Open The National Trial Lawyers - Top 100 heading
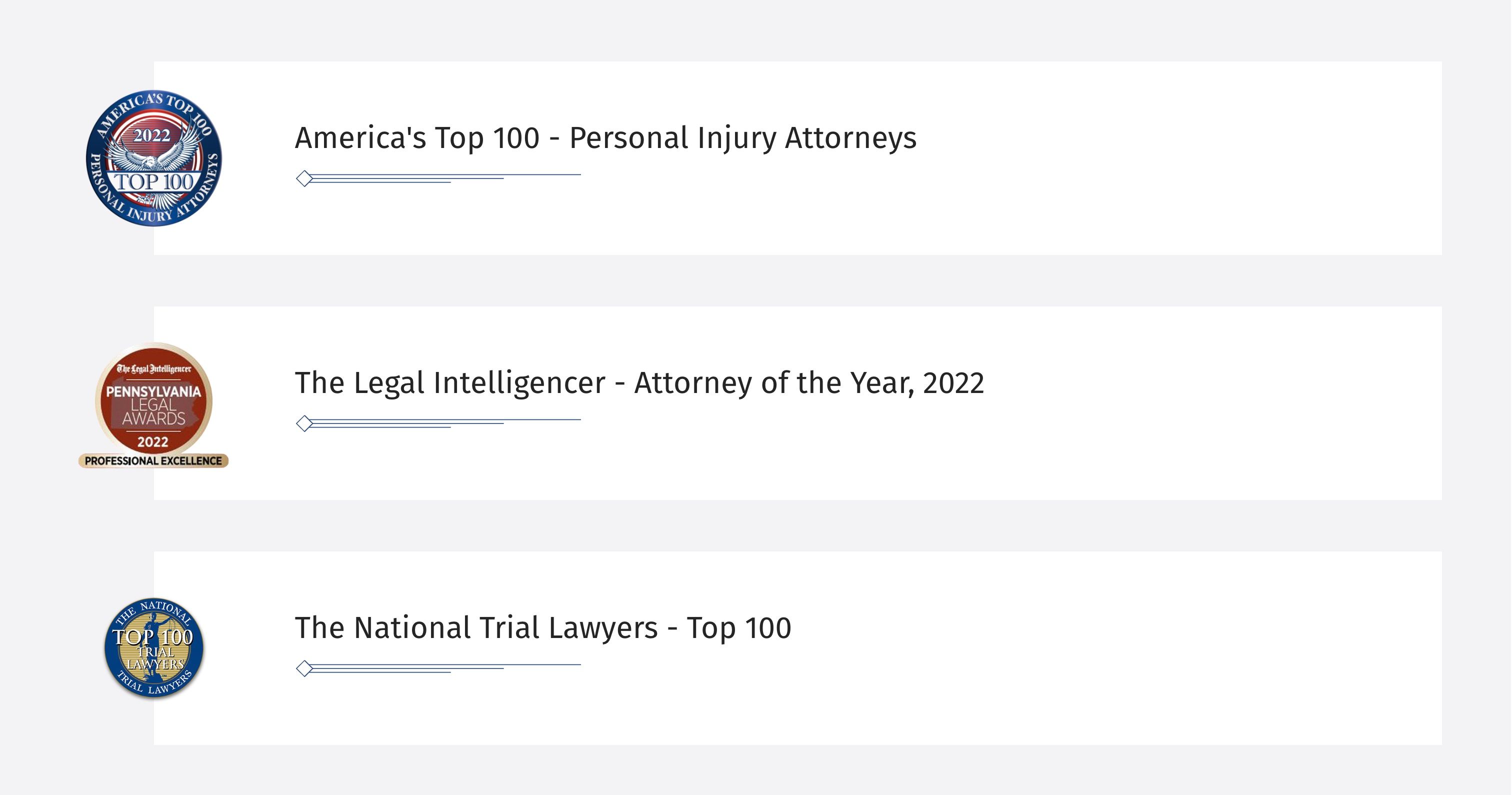 (543, 628)
